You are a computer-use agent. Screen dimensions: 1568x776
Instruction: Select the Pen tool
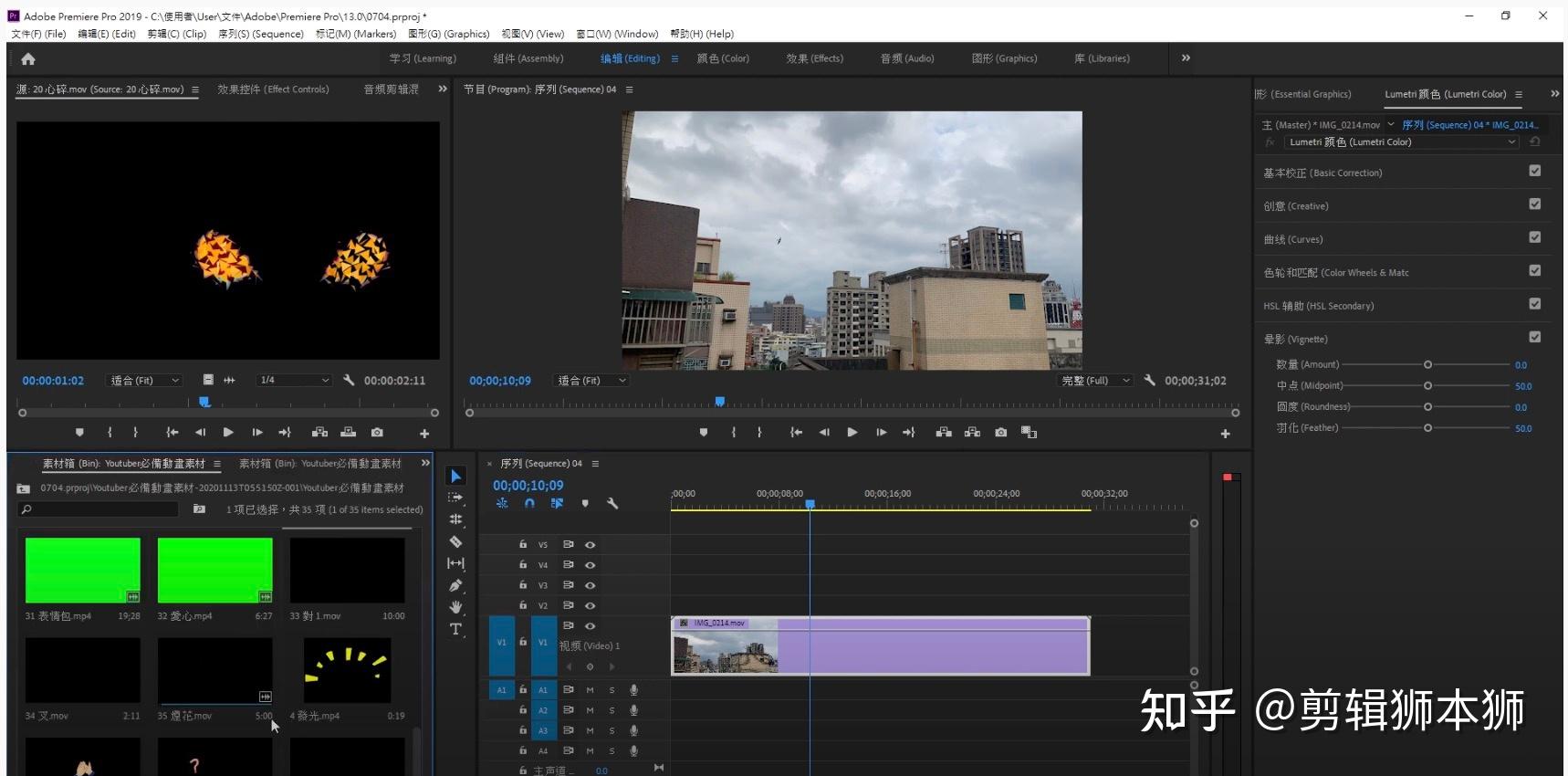[x=455, y=585]
